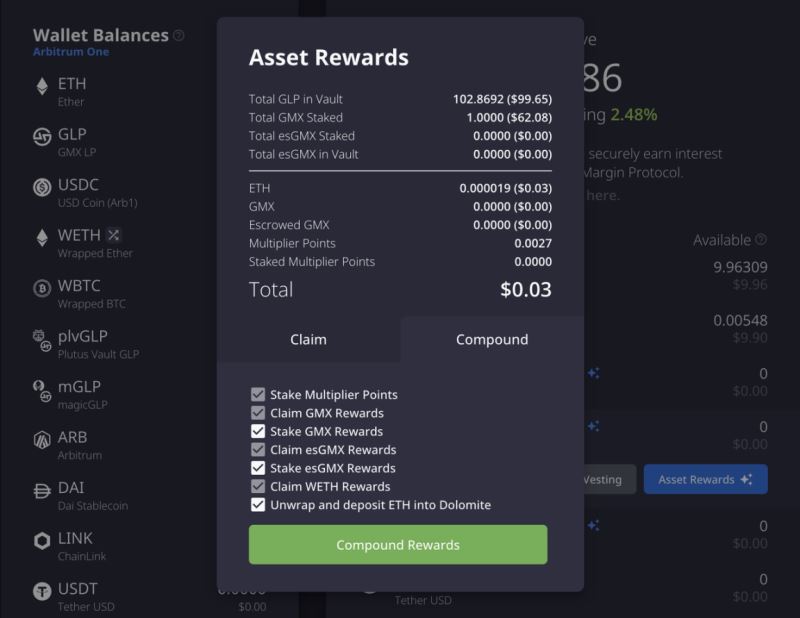Click the USDT Tether icon in the wallet list
Image resolution: width=800 pixels, height=618 pixels.
42,592
